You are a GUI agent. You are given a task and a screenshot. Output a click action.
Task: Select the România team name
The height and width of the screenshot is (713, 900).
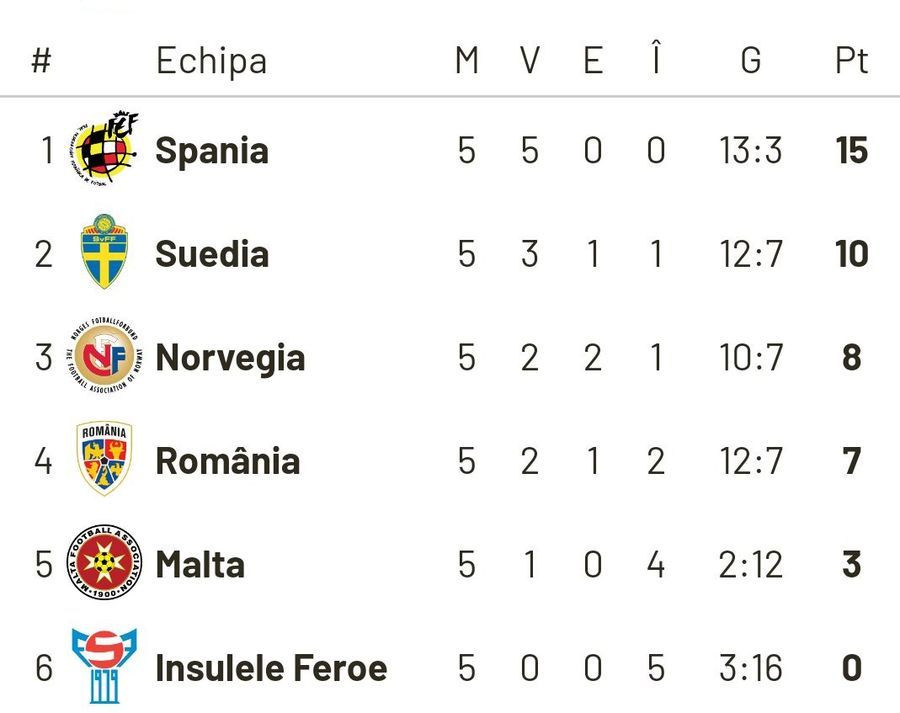pyautogui.click(x=228, y=460)
